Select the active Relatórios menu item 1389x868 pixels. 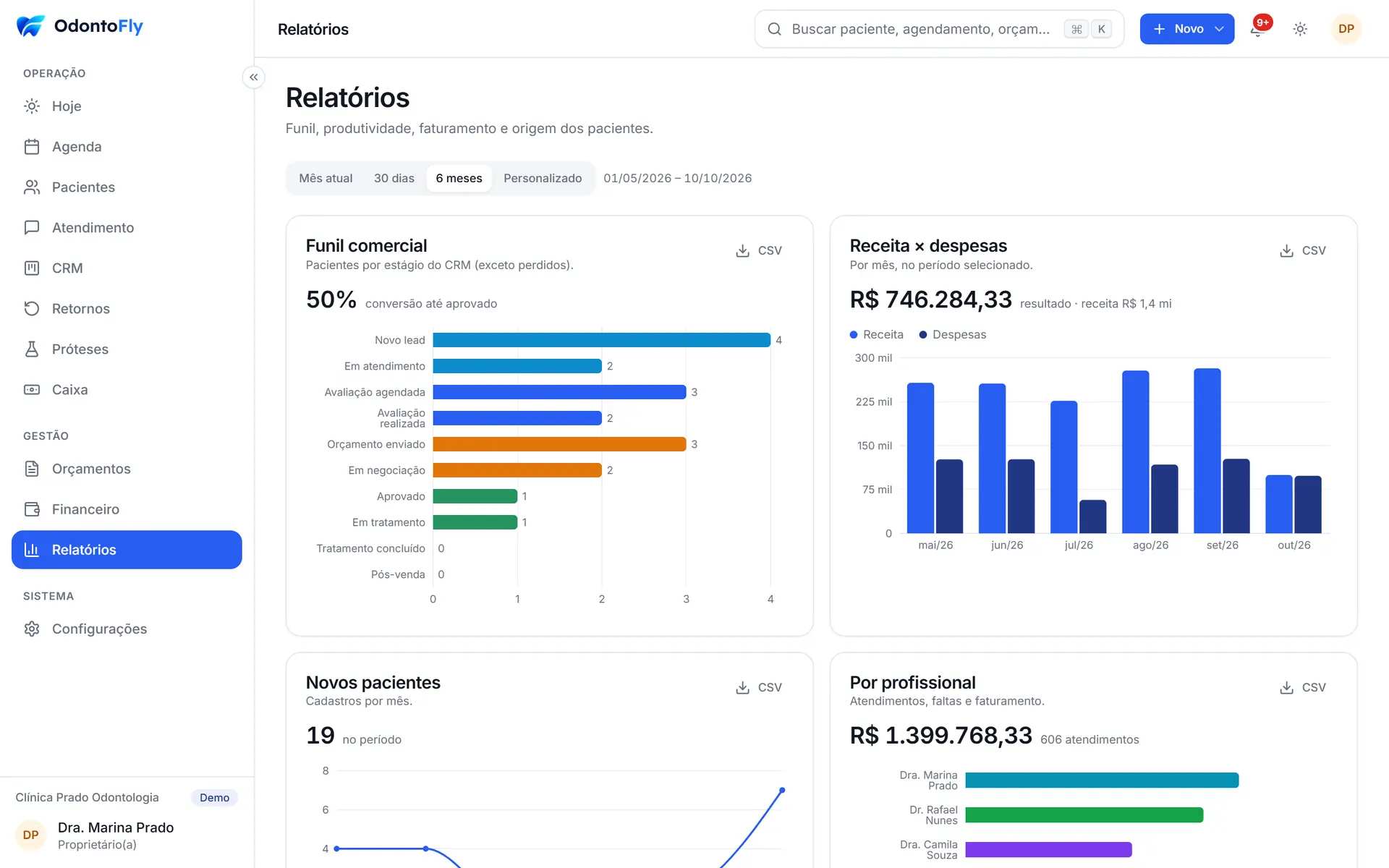(127, 550)
